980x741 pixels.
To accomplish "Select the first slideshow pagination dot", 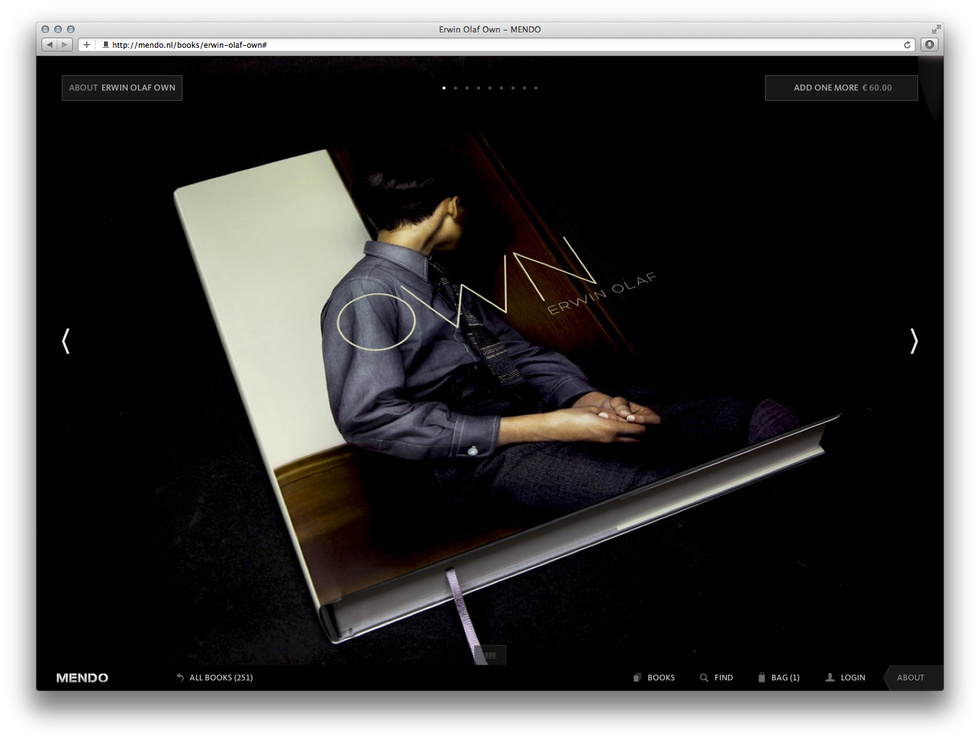I will (444, 88).
